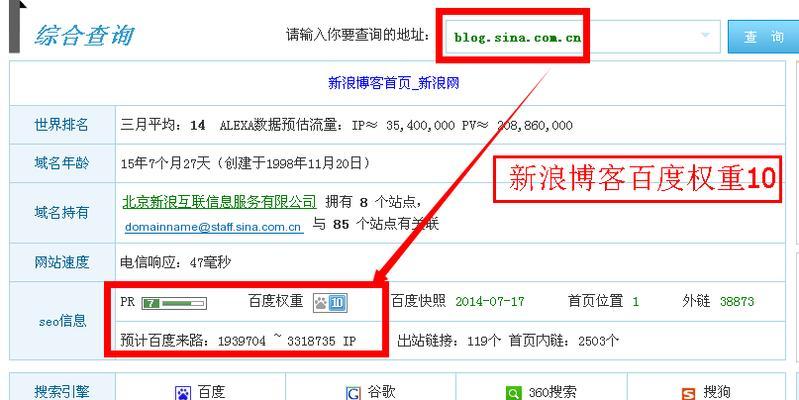Click the 首页内链: 2503个 text

[564, 341]
